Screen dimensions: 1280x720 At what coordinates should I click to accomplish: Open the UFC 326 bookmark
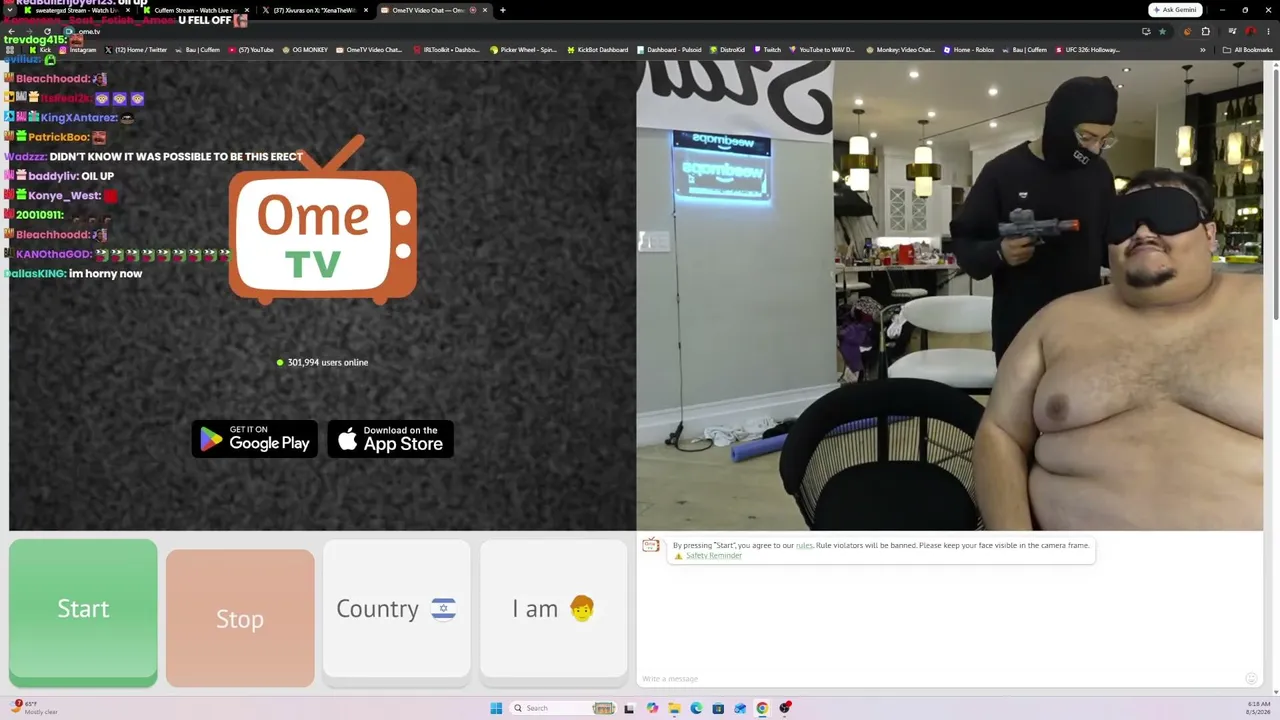(1087, 50)
